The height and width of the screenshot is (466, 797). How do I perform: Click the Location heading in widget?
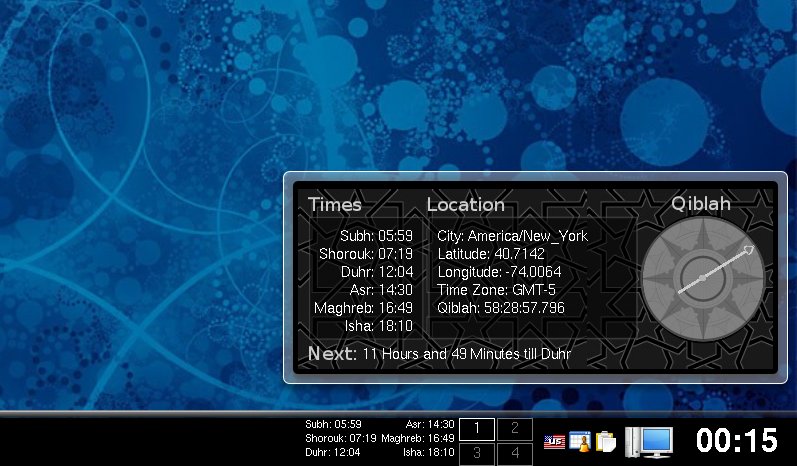pos(466,204)
